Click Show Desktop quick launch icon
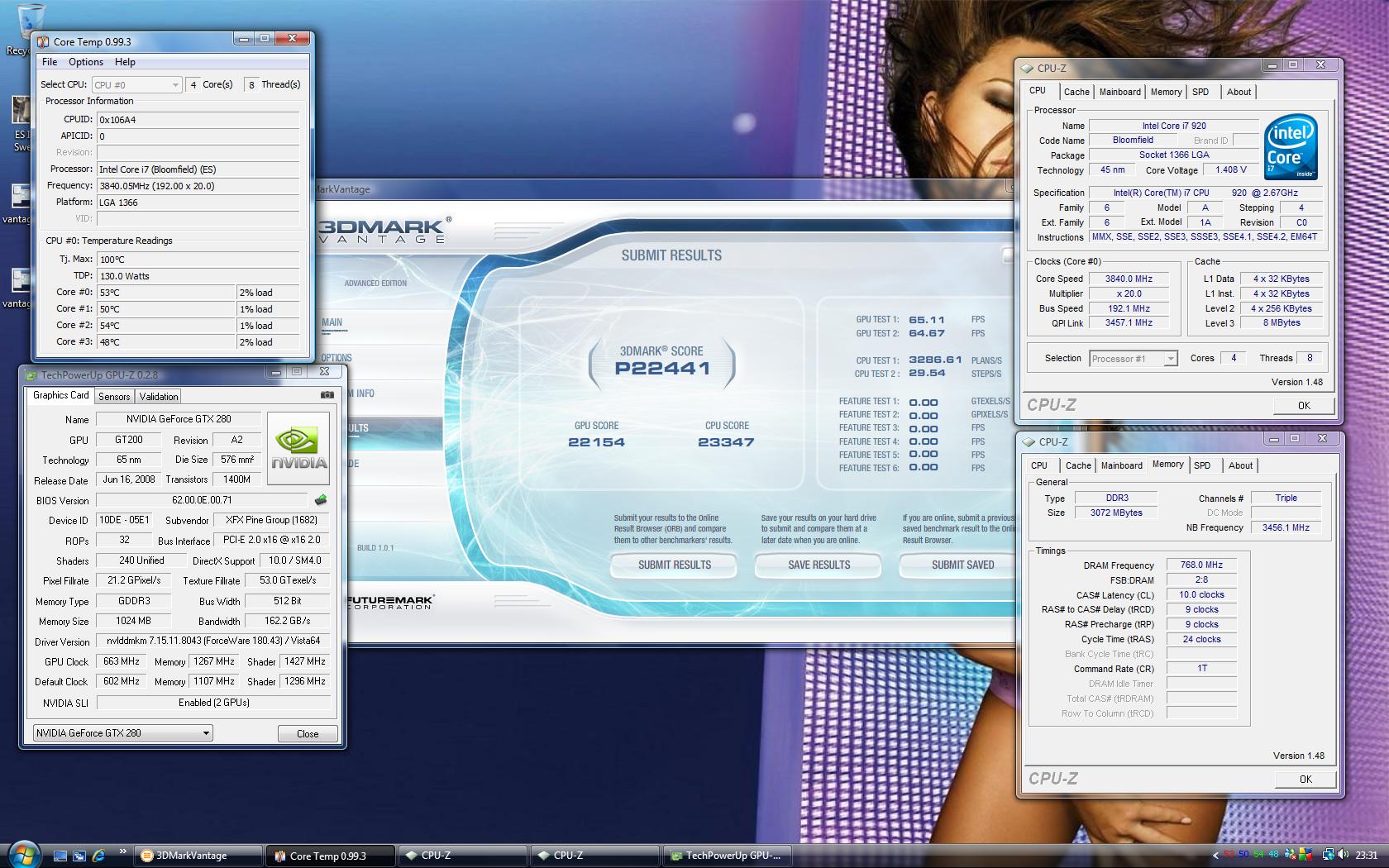This screenshot has width=1389, height=868. pos(60,856)
